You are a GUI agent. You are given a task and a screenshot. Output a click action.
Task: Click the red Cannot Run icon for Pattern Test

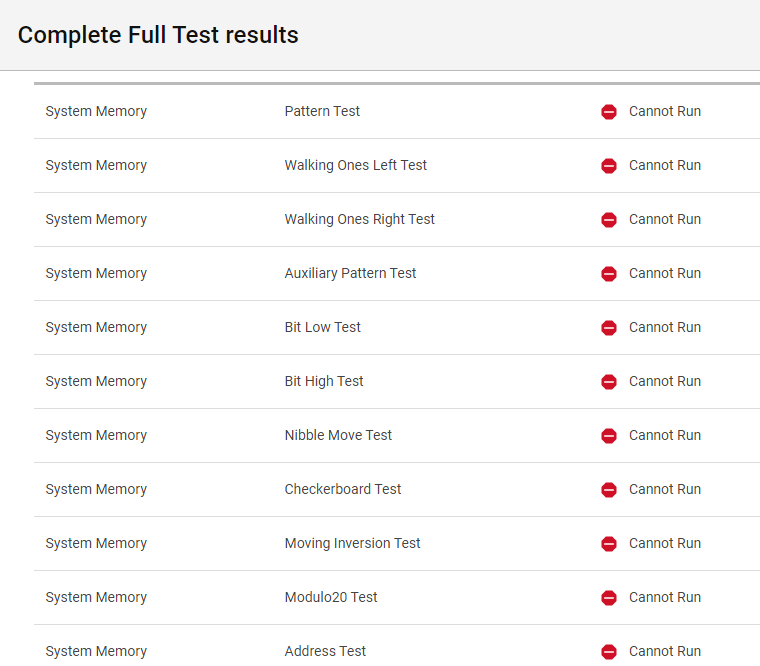coord(609,112)
